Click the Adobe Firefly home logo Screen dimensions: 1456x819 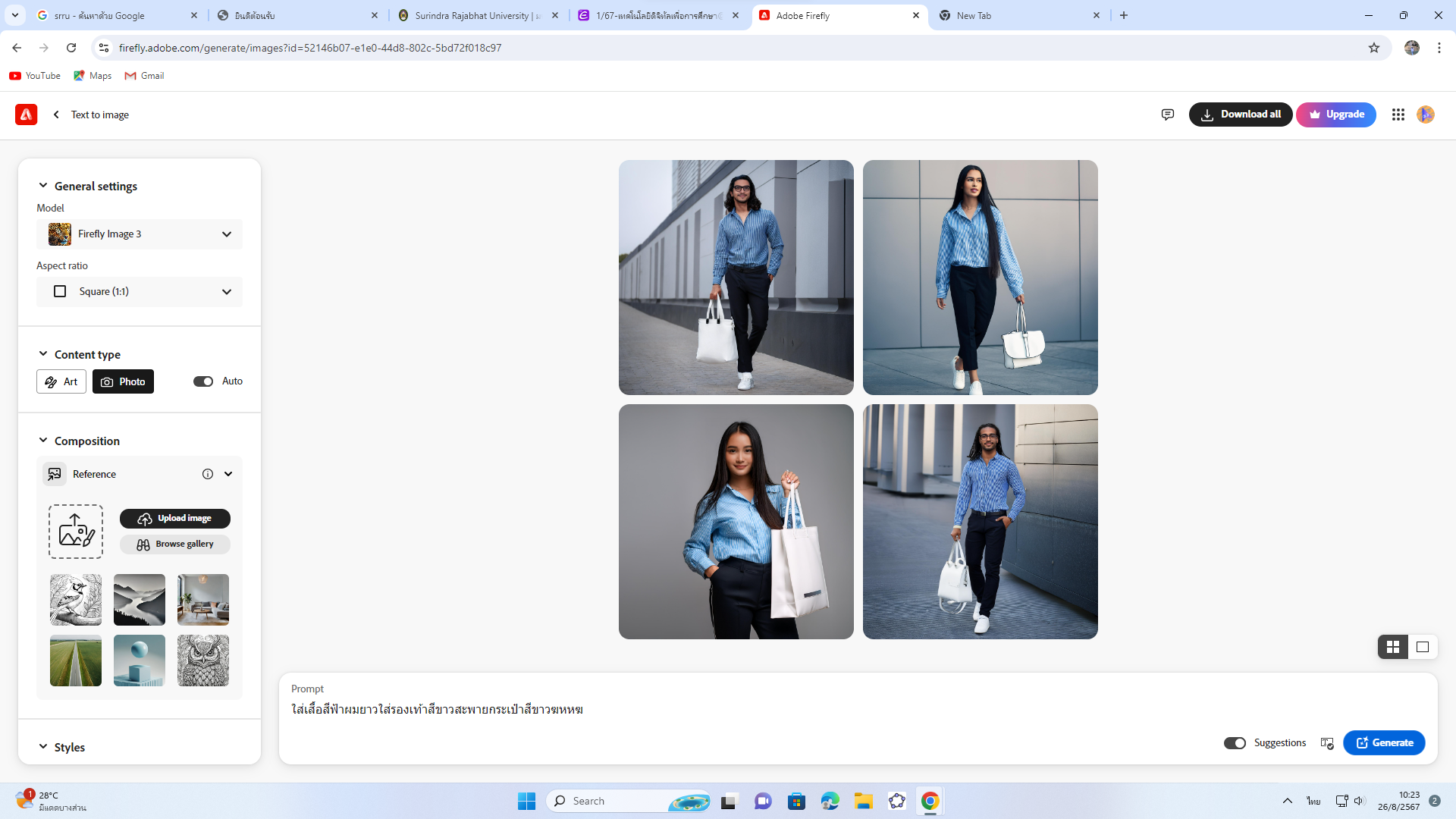point(26,115)
